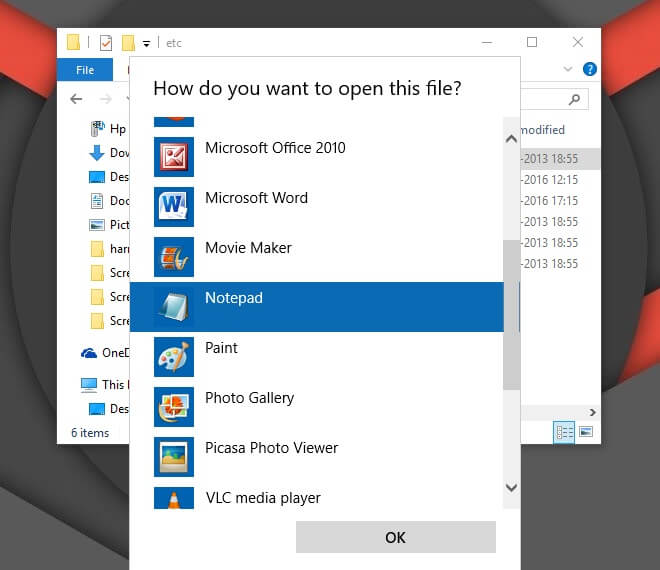This screenshot has height=570, width=660.
Task: Pick the Movie Maker icon
Action: (x=174, y=257)
